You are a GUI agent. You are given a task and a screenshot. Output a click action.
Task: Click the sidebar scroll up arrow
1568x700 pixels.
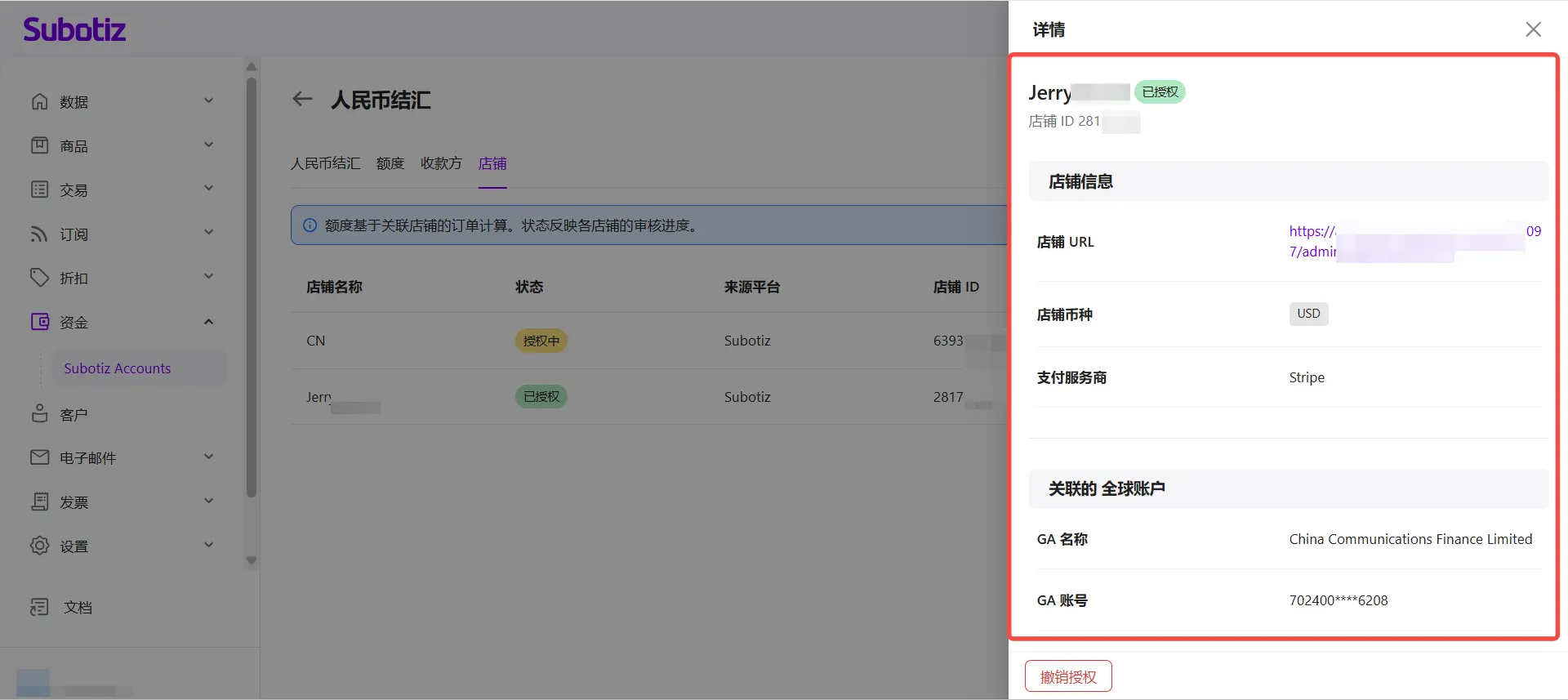coord(252,67)
